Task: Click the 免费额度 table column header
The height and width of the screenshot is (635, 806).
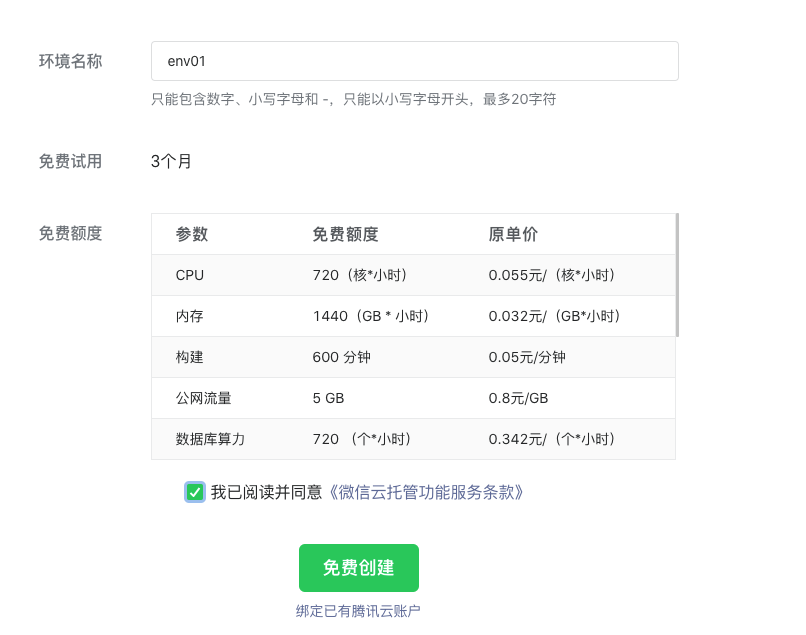Action: 345,234
